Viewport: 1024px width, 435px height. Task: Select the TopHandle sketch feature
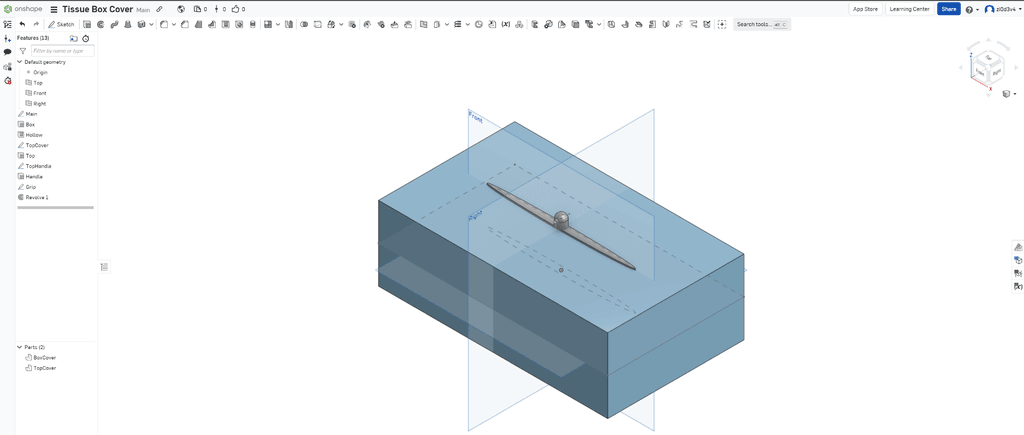[x=39, y=166]
